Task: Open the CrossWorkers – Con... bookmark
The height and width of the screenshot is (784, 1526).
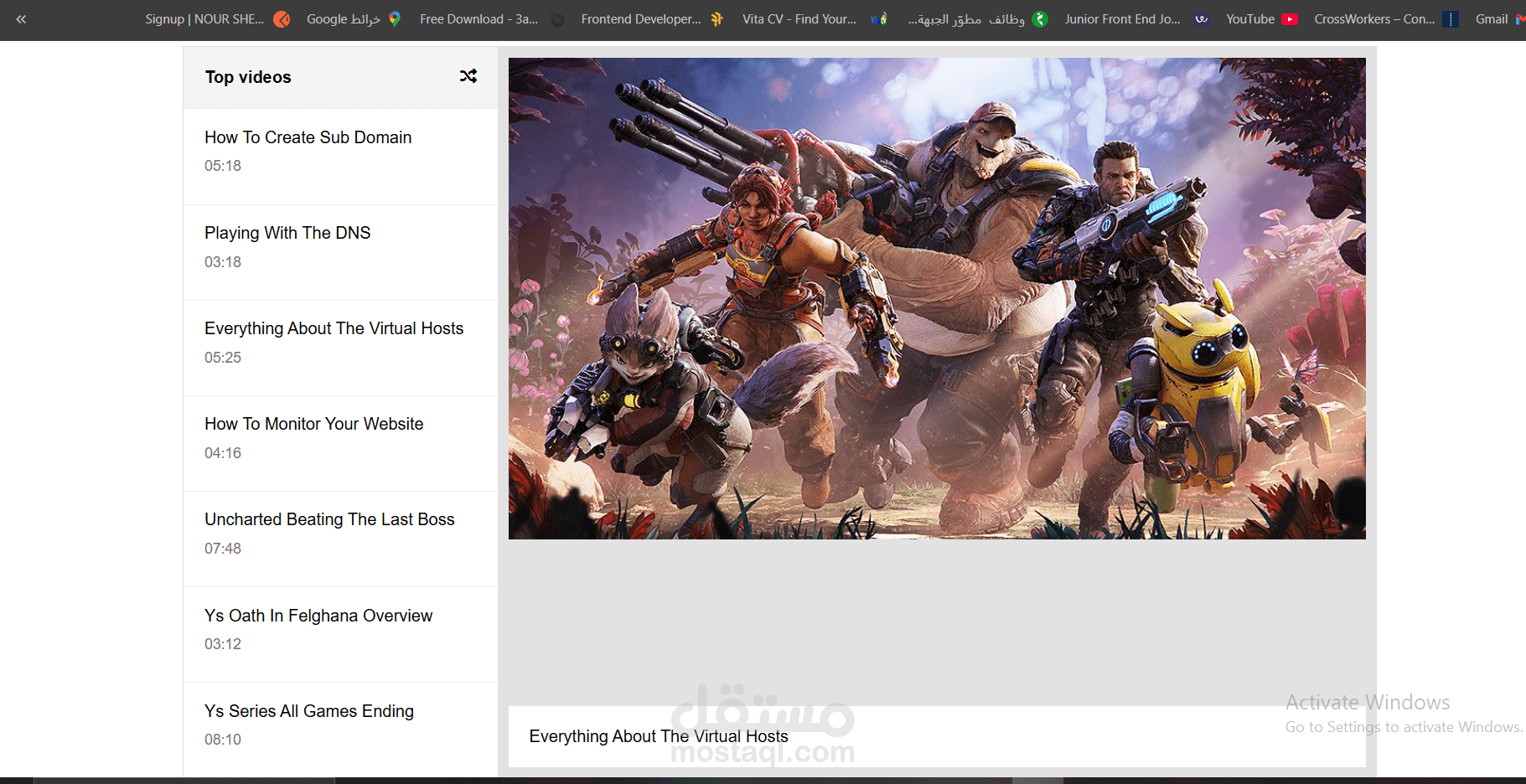Action: pos(1386,19)
